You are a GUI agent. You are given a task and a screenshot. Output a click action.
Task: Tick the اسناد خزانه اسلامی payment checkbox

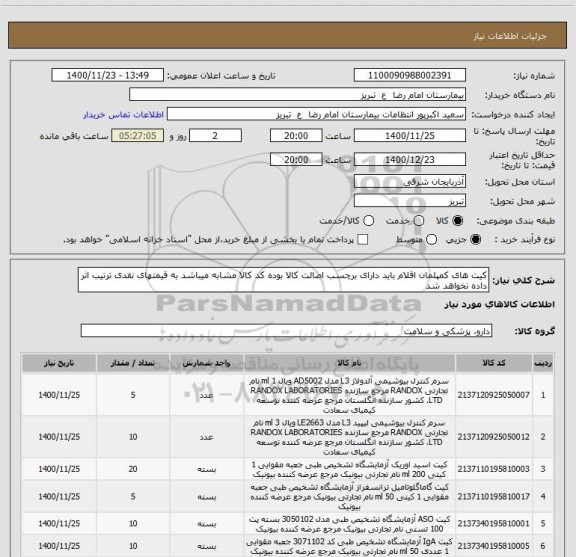363,240
